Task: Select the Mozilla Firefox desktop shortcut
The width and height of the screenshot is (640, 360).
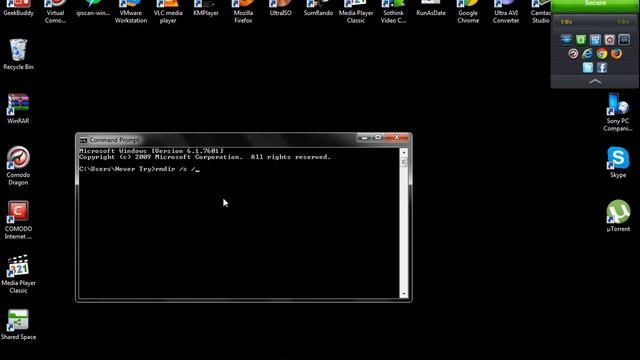Action: tap(243, 11)
